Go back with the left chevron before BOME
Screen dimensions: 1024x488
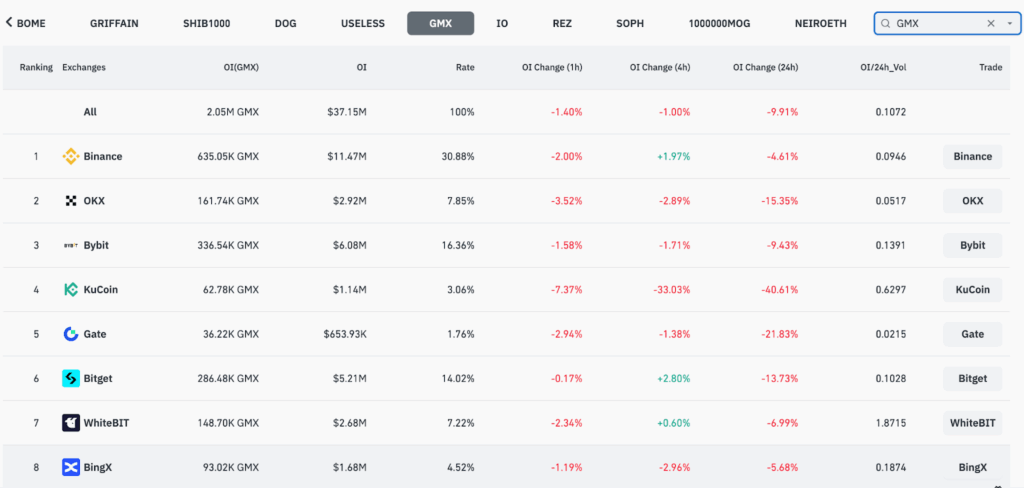point(9,23)
